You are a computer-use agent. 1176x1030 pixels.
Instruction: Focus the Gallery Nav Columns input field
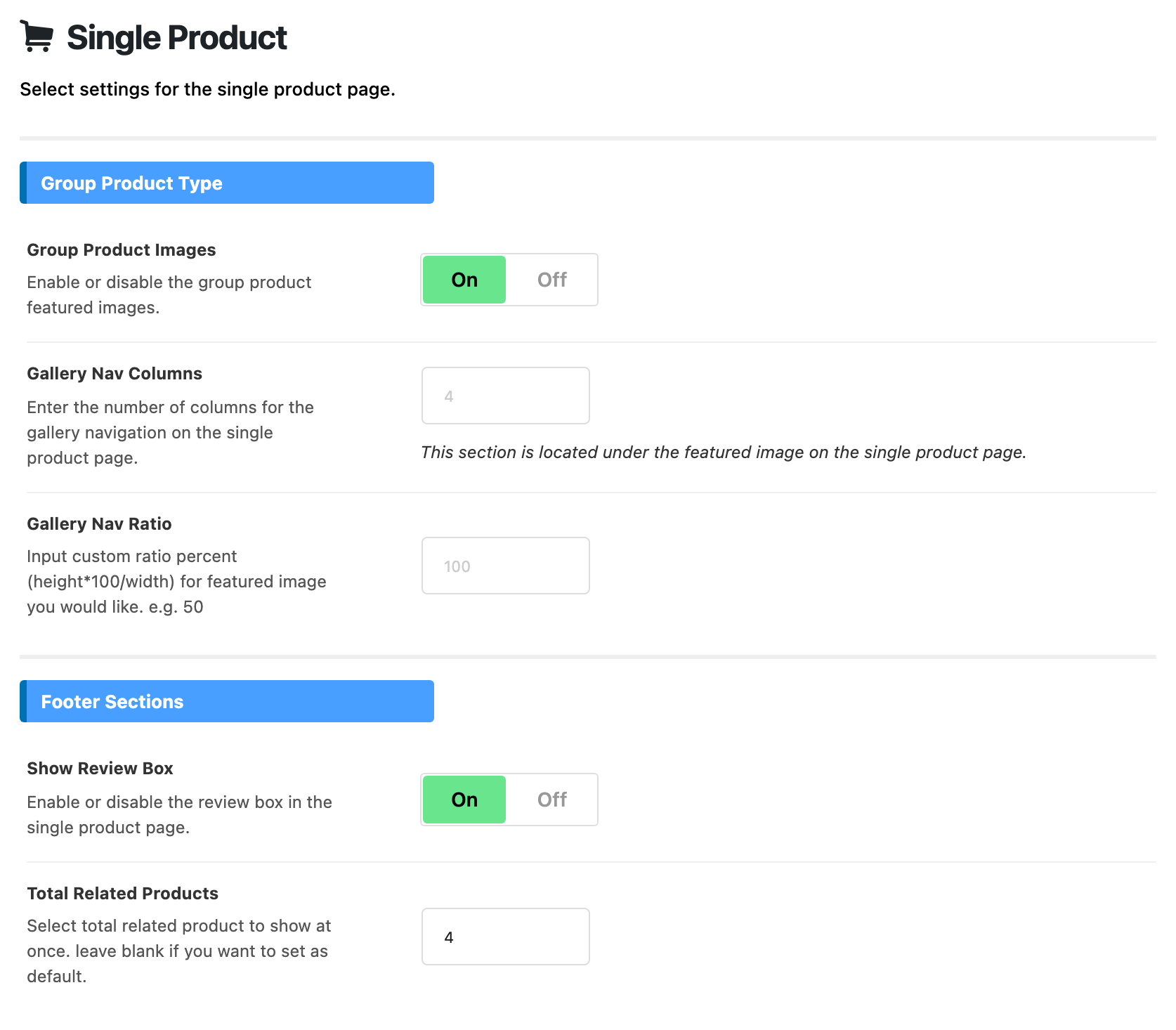506,396
